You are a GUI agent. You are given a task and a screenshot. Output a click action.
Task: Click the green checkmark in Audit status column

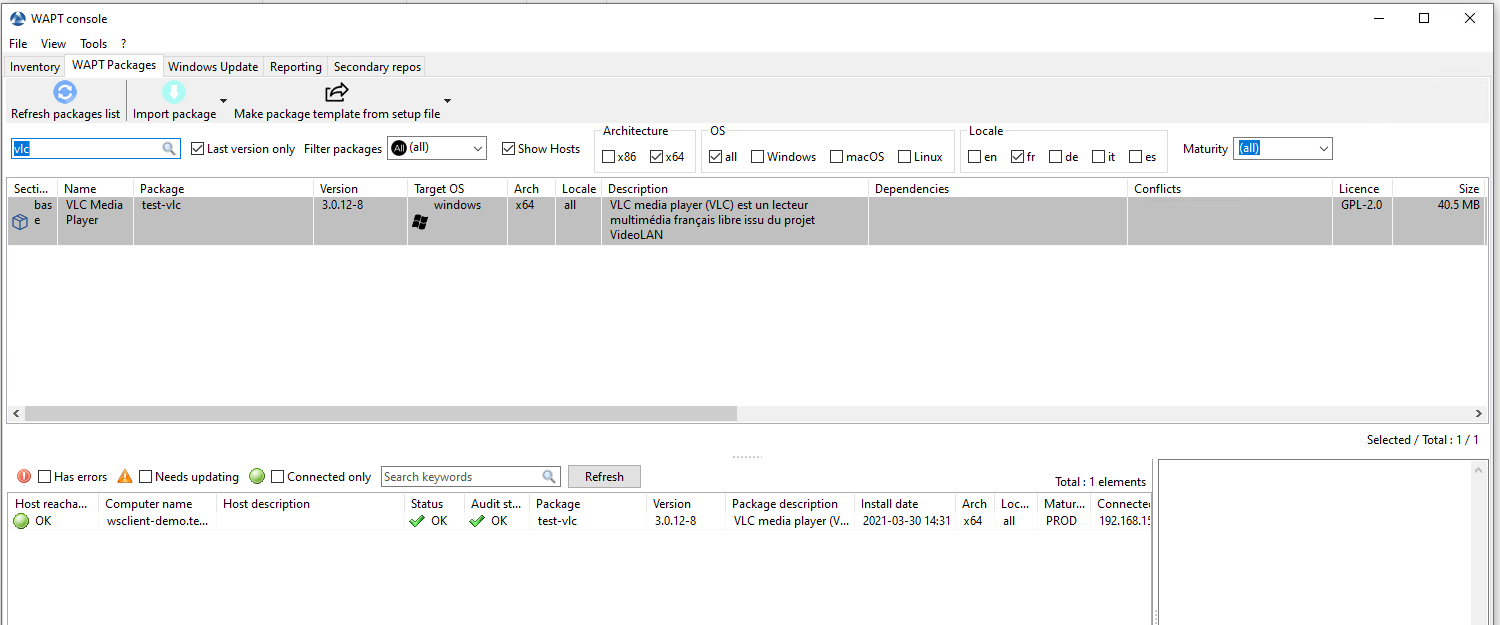pyautogui.click(x=478, y=521)
